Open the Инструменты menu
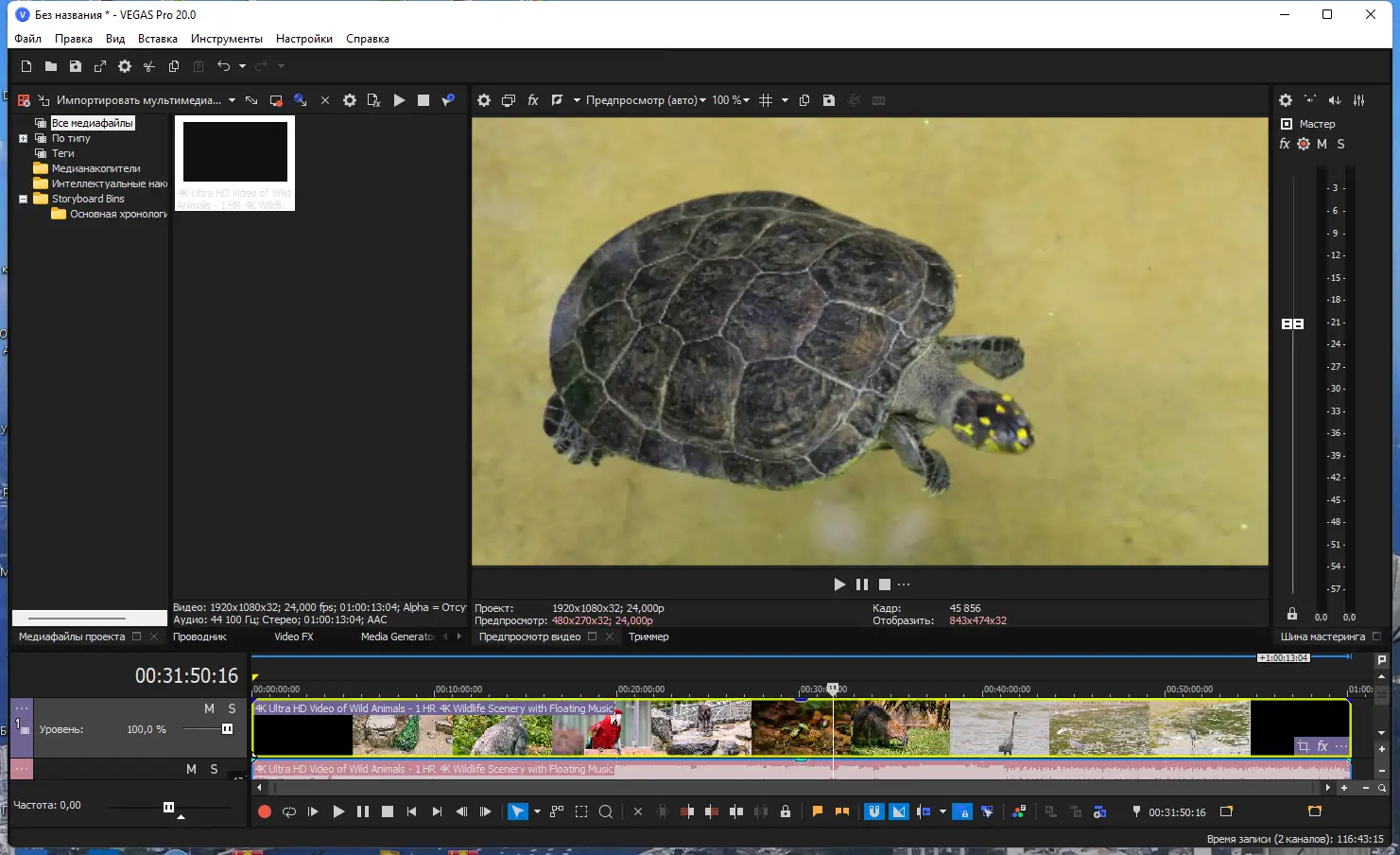Image resolution: width=1400 pixels, height=855 pixels. pos(226,39)
